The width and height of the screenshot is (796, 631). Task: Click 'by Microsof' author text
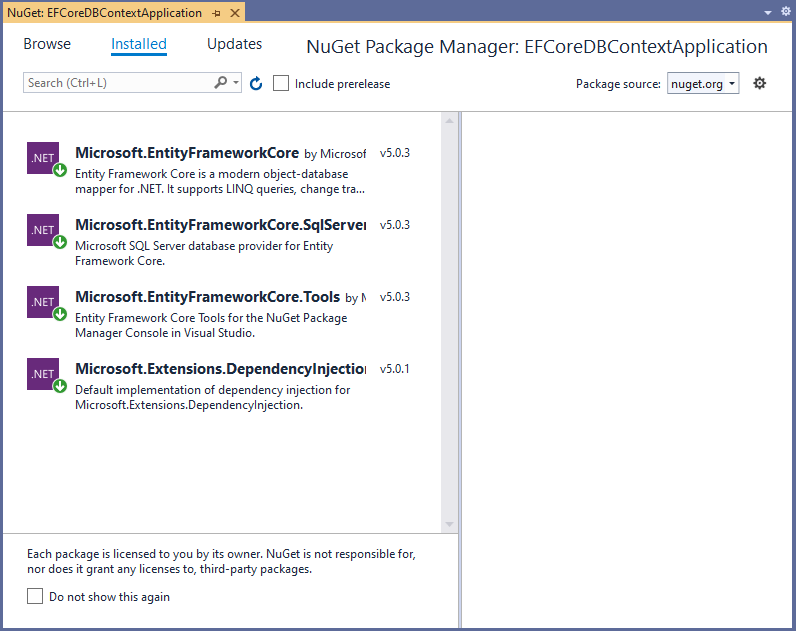[335, 154]
